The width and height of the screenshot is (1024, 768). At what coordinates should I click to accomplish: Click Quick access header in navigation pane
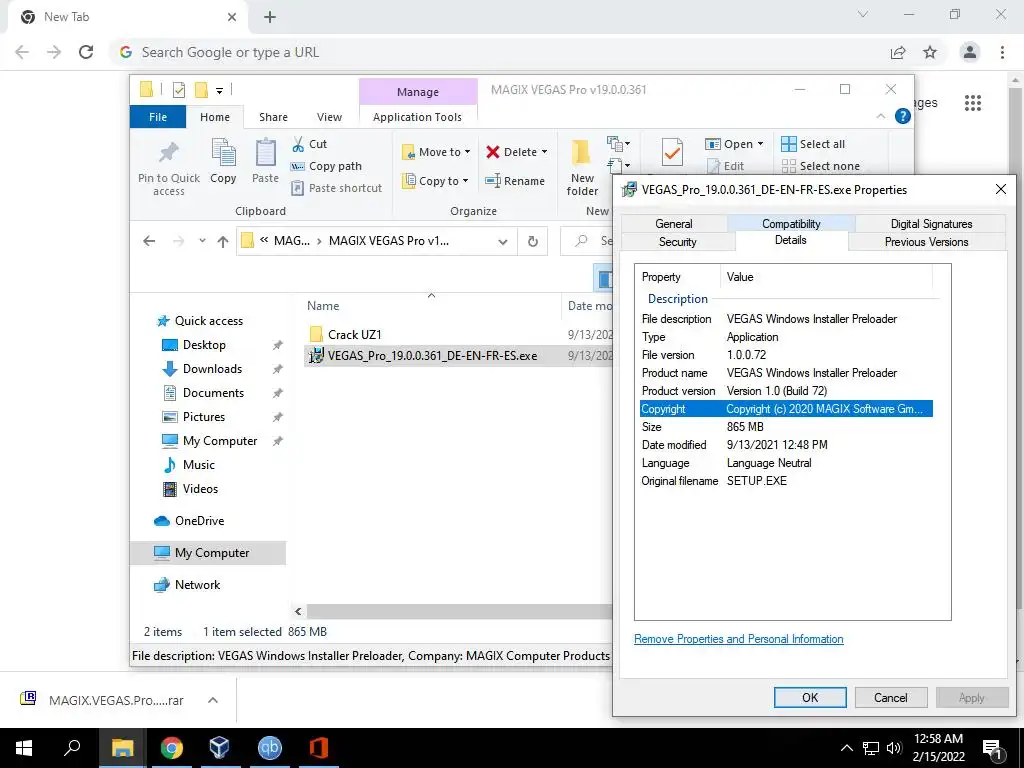pyautogui.click(x=208, y=321)
